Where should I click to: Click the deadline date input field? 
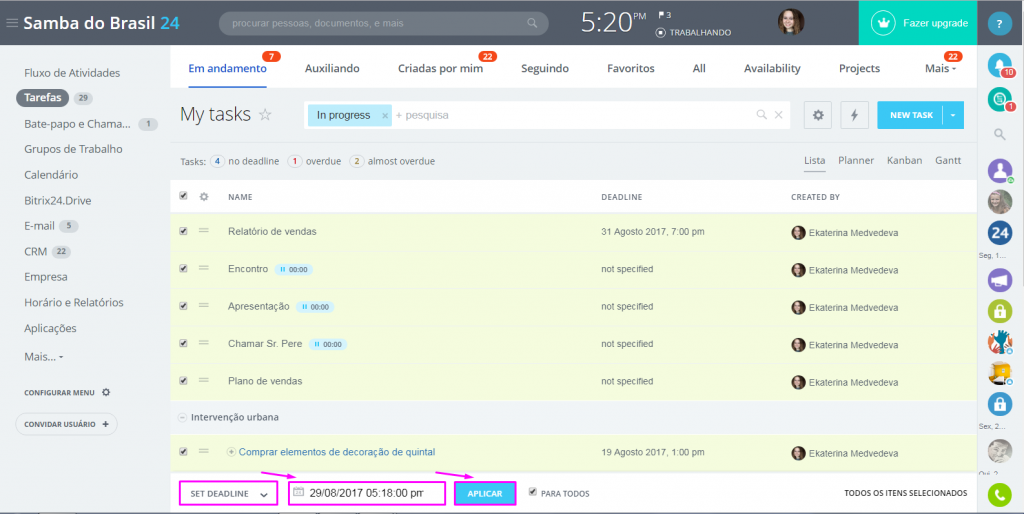click(x=367, y=494)
